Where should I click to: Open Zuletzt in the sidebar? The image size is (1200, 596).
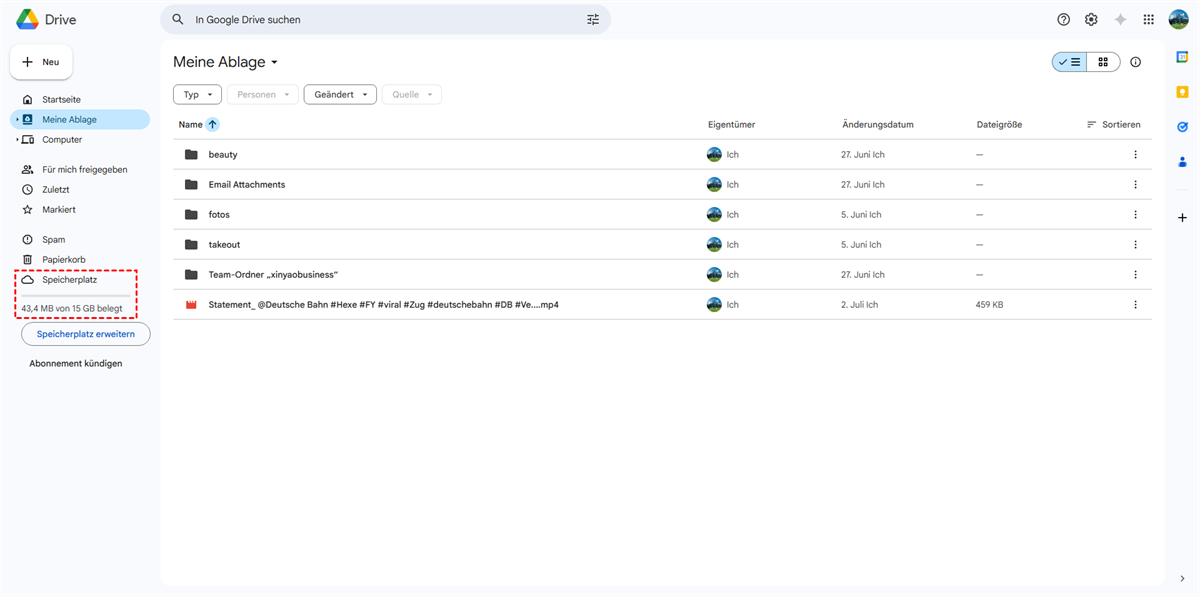[x=56, y=190]
